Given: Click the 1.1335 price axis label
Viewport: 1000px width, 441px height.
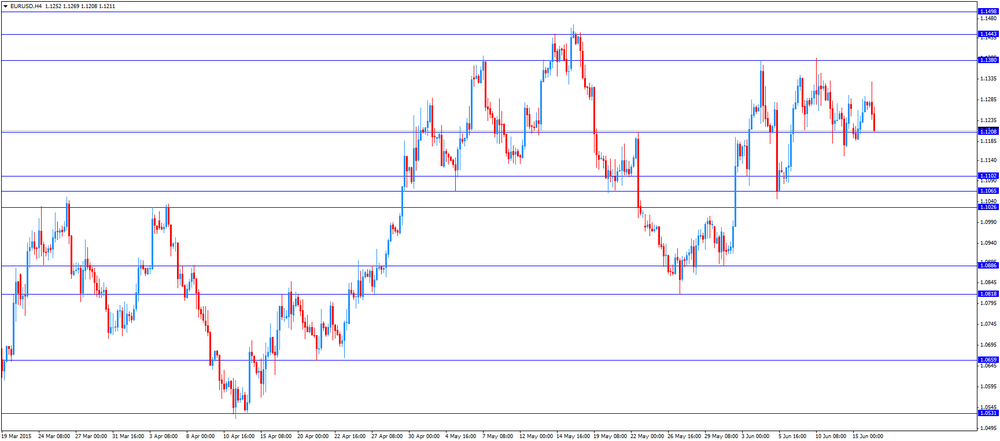Looking at the screenshot, I should (x=989, y=78).
